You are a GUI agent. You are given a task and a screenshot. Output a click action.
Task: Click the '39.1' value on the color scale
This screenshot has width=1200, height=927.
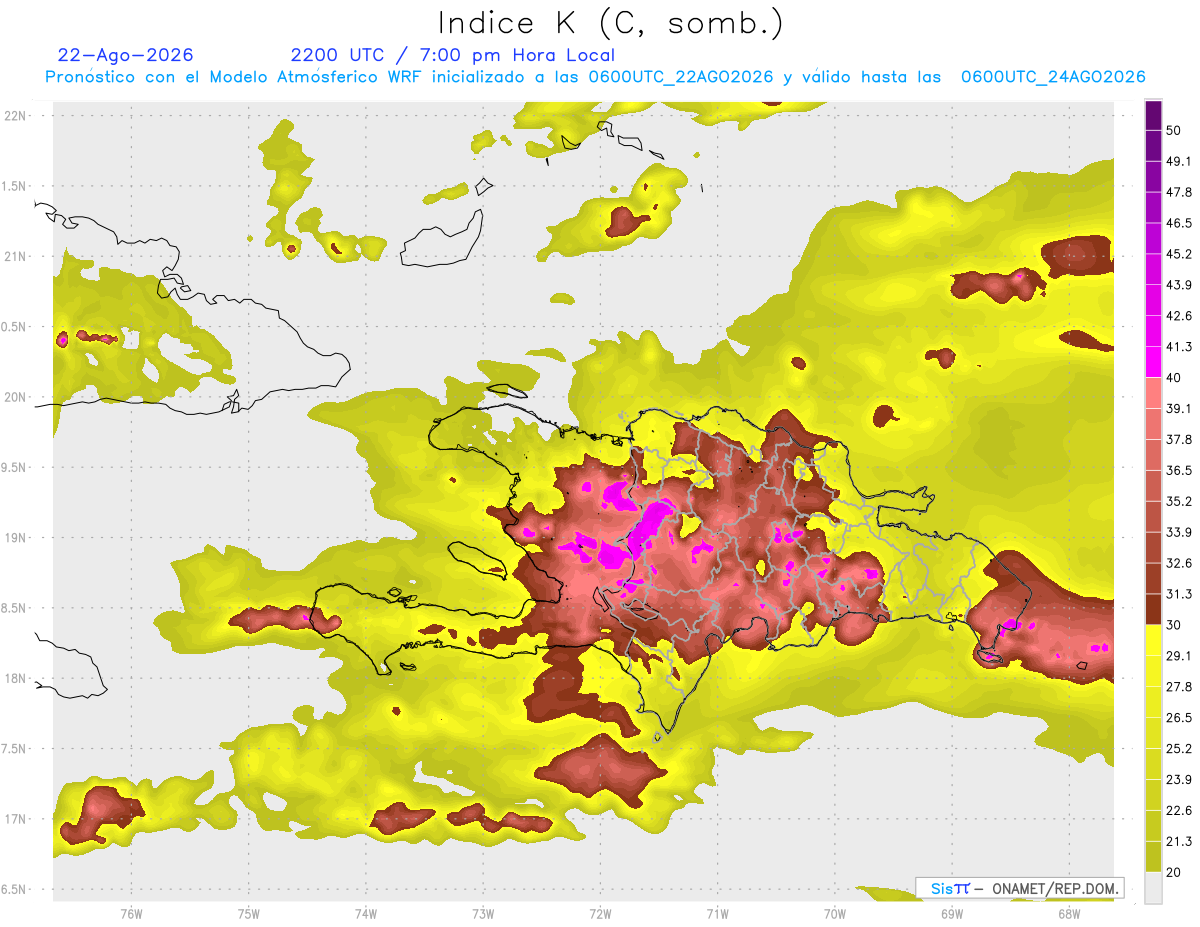(x=1179, y=409)
